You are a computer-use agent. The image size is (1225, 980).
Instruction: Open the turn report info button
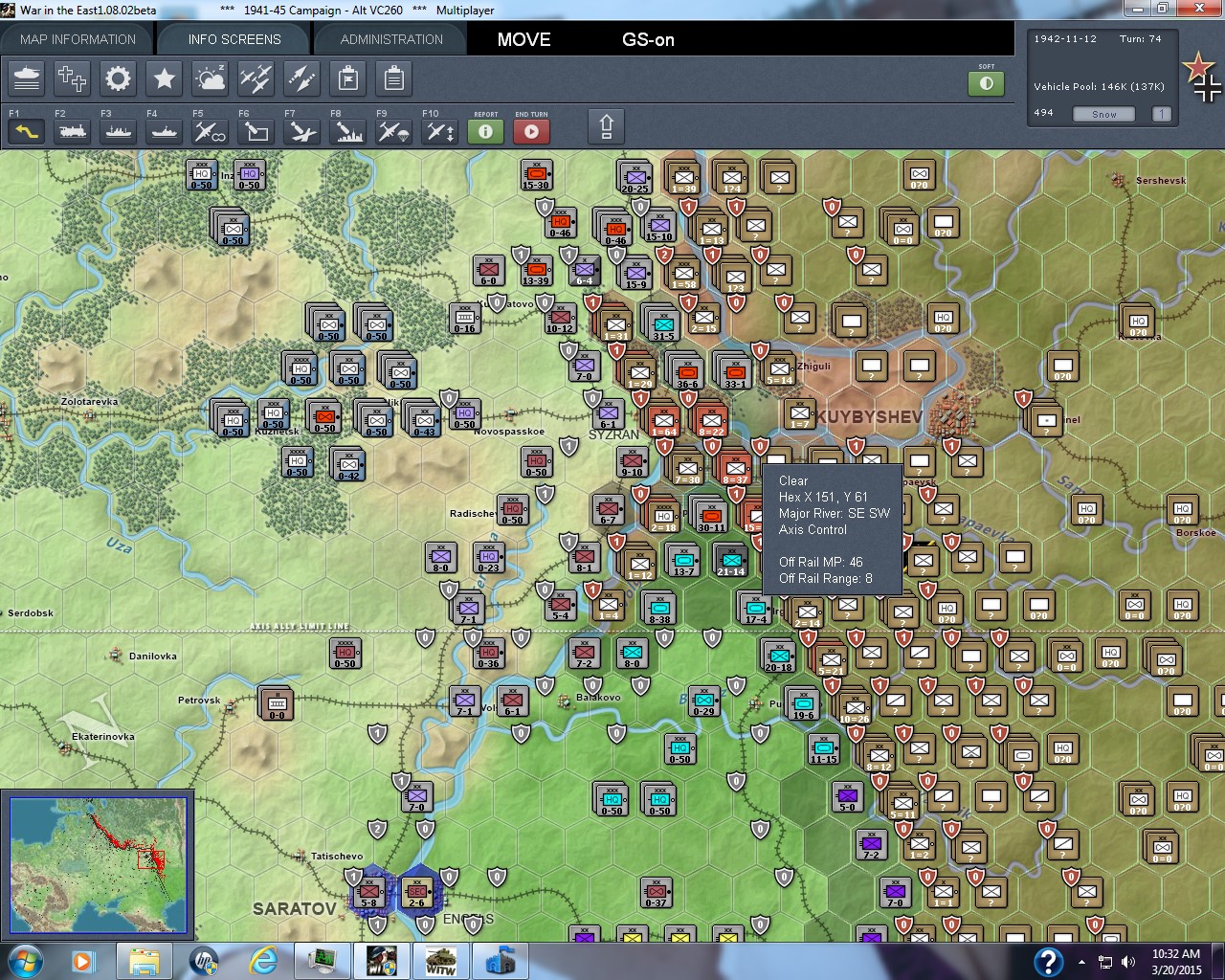pos(486,131)
